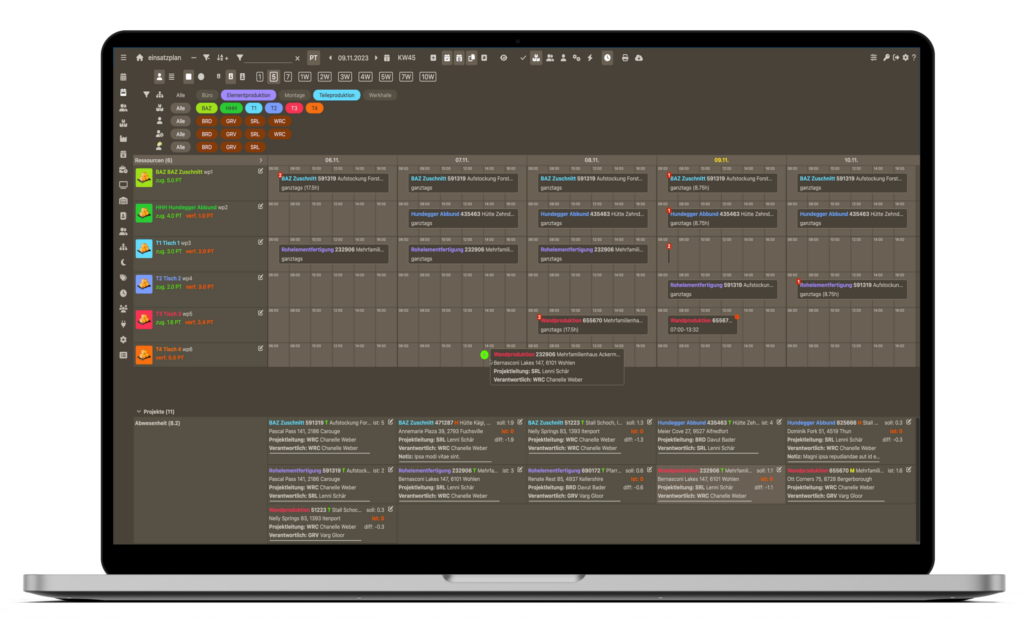
Task: Open the hamburger menu
Action: 123,58
